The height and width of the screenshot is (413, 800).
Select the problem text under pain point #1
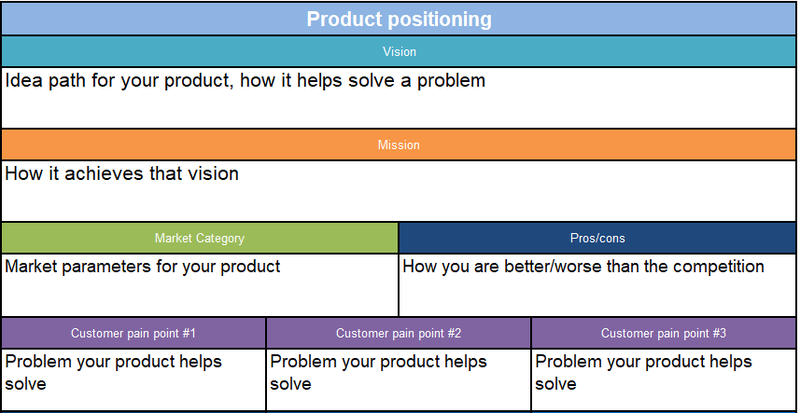(133, 380)
